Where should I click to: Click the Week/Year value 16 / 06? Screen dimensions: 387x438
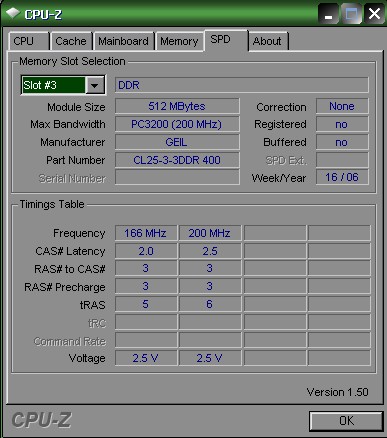click(342, 177)
